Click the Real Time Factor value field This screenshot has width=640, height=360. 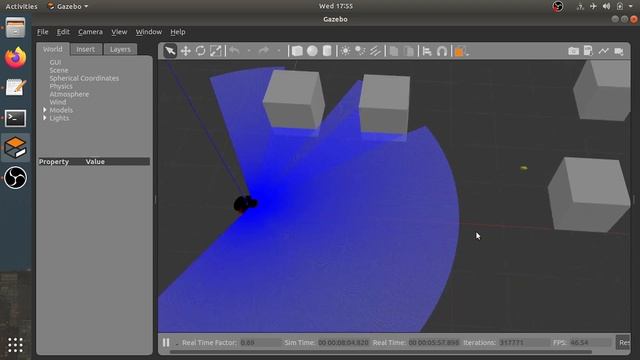point(259,342)
